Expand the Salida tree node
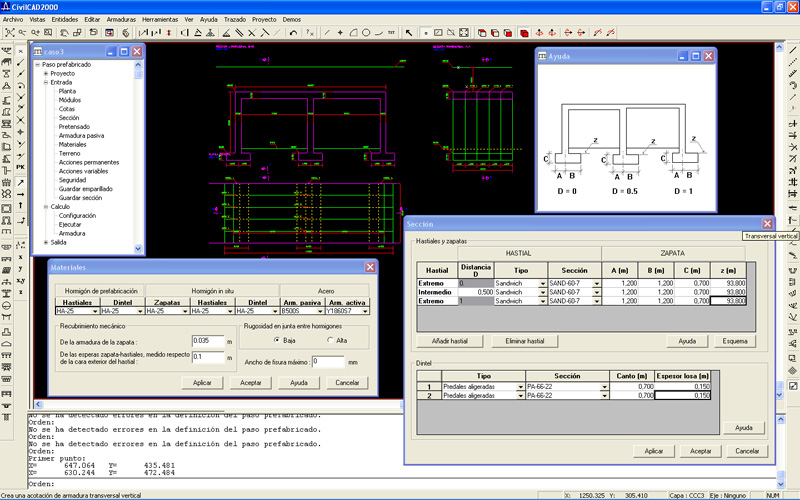 click(45, 242)
